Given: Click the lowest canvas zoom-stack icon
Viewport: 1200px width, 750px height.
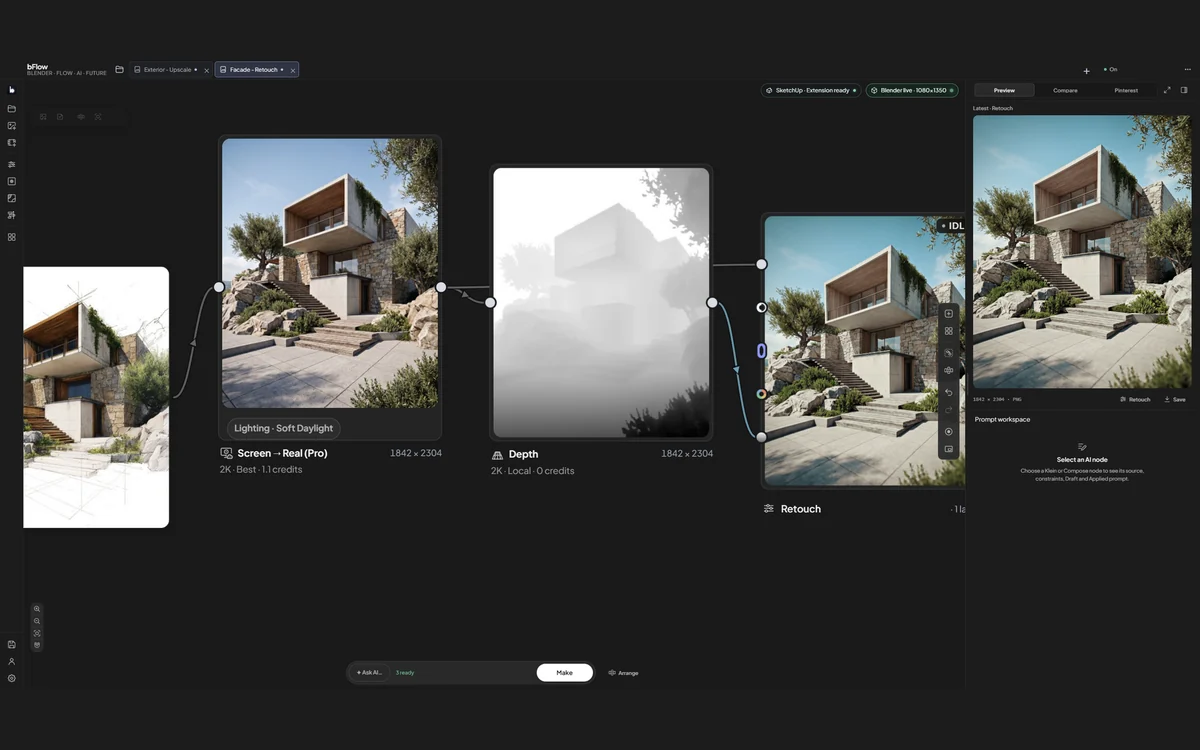Looking at the screenshot, I should pos(37,645).
